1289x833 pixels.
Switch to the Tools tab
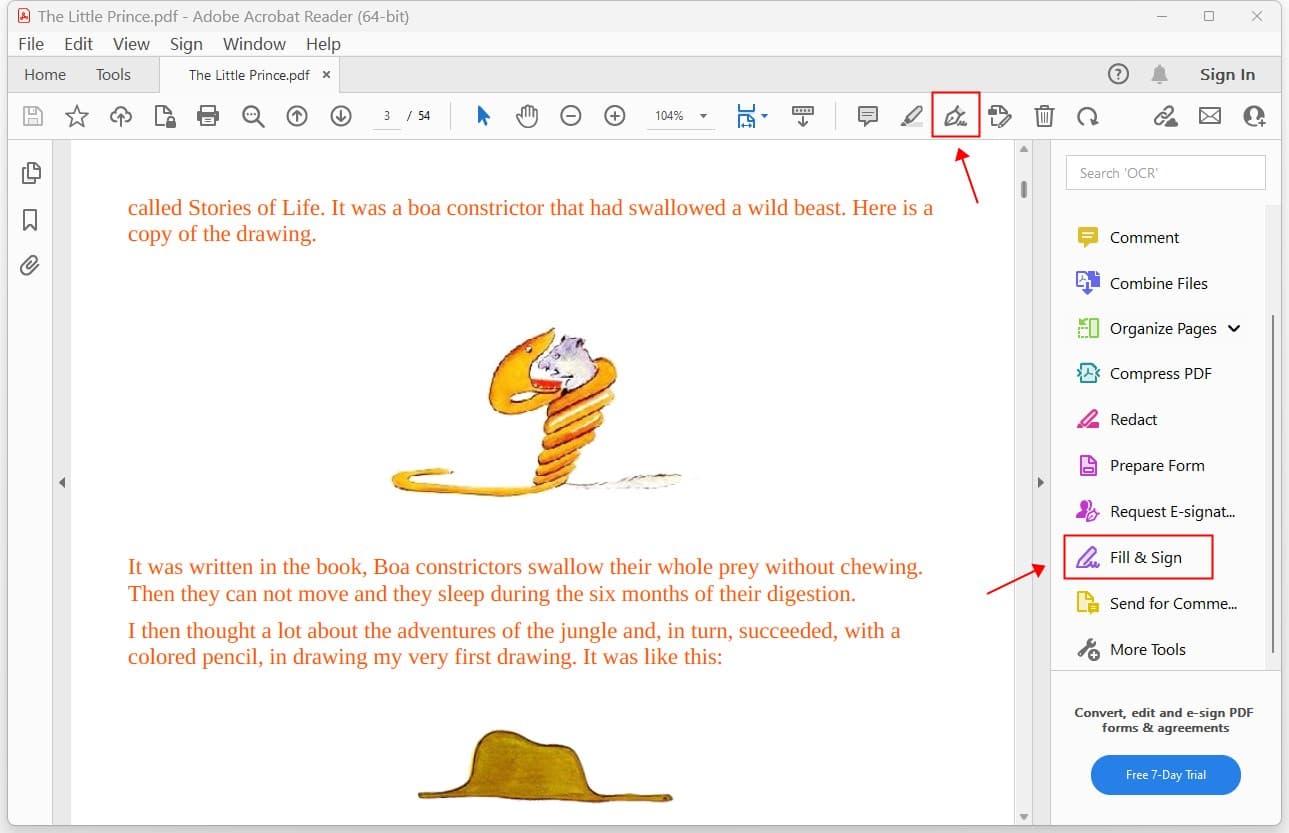pos(112,74)
